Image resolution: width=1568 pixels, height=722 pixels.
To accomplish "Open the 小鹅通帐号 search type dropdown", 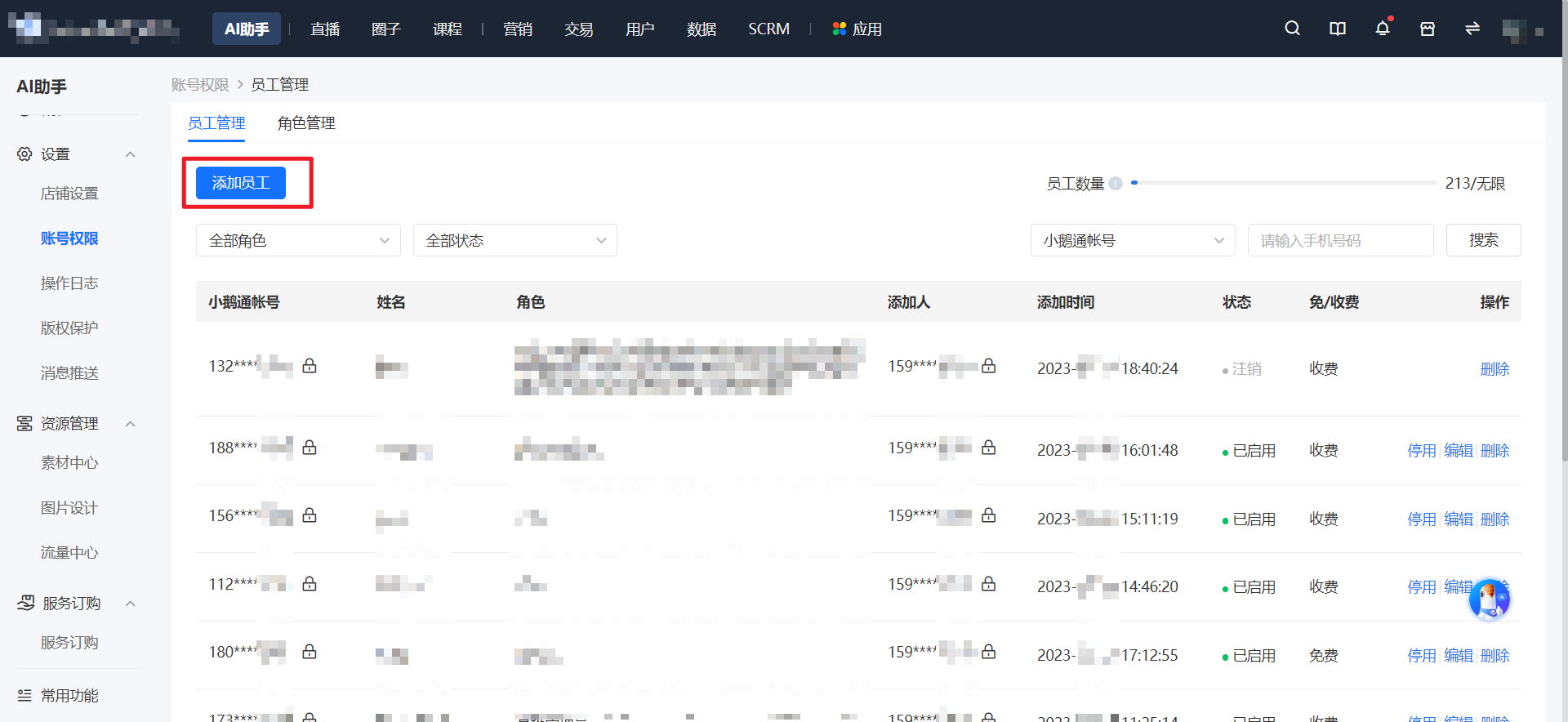I will (x=1133, y=240).
